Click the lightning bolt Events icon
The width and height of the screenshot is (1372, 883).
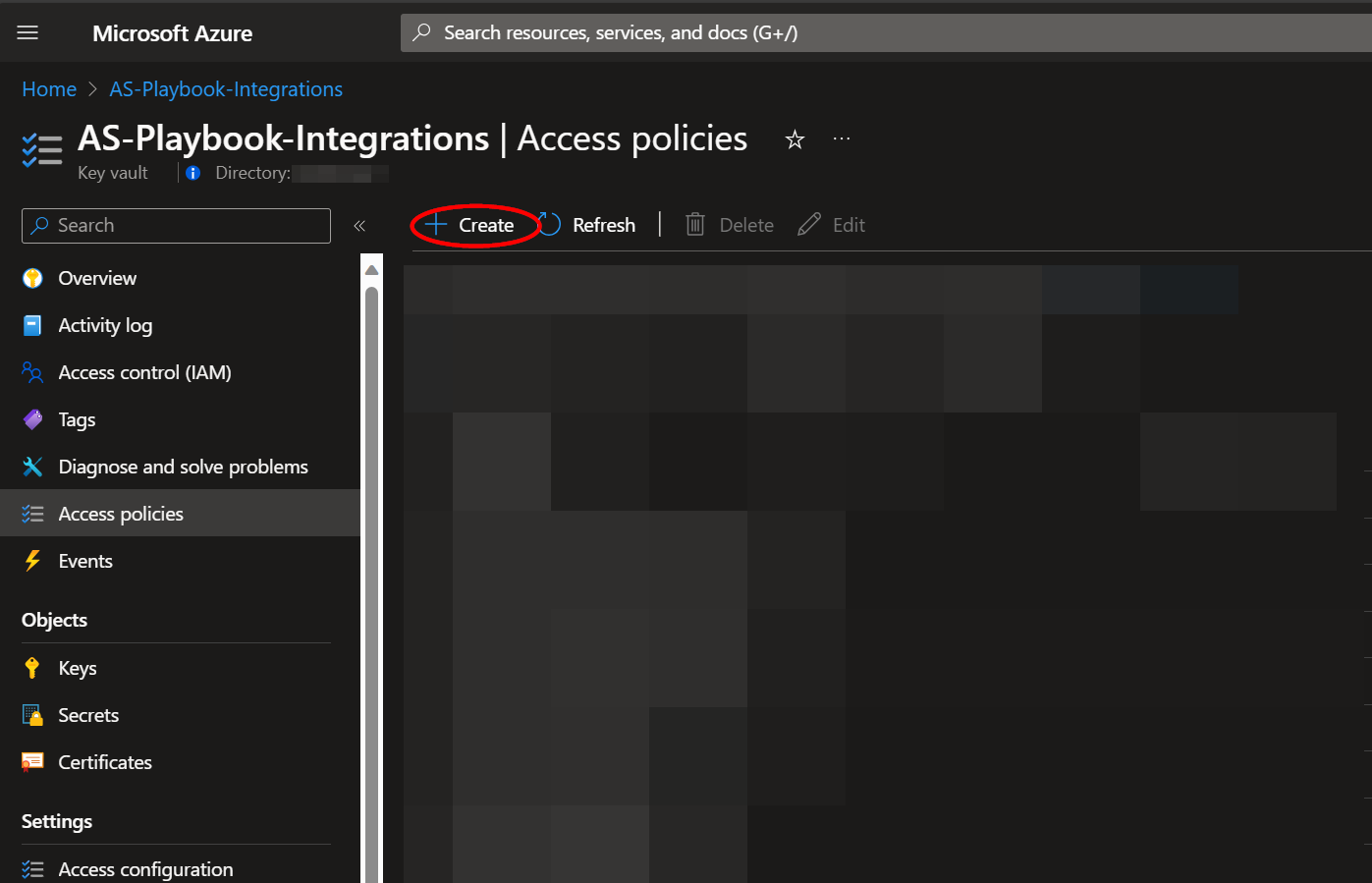32,561
